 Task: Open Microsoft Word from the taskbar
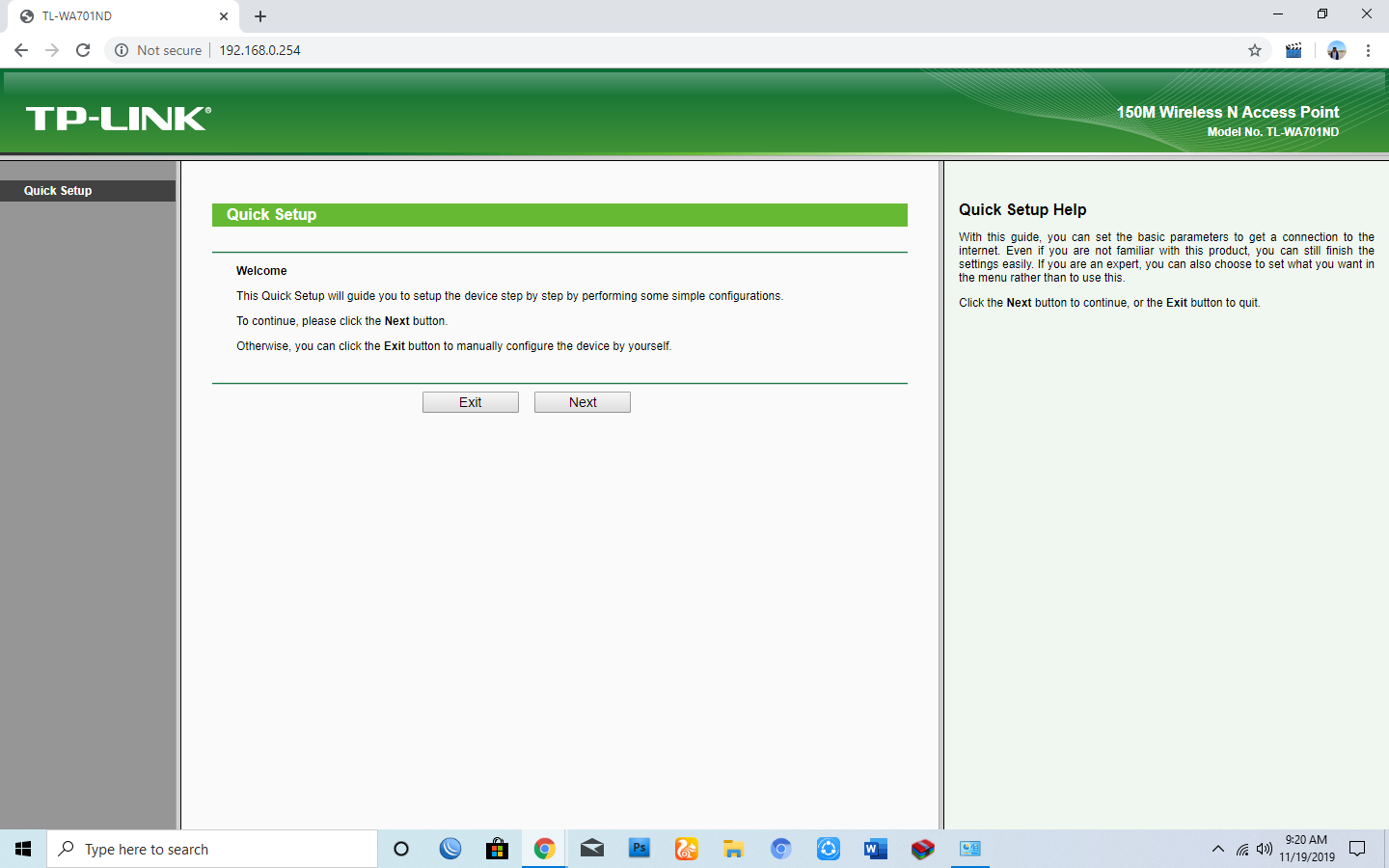pyautogui.click(x=875, y=849)
